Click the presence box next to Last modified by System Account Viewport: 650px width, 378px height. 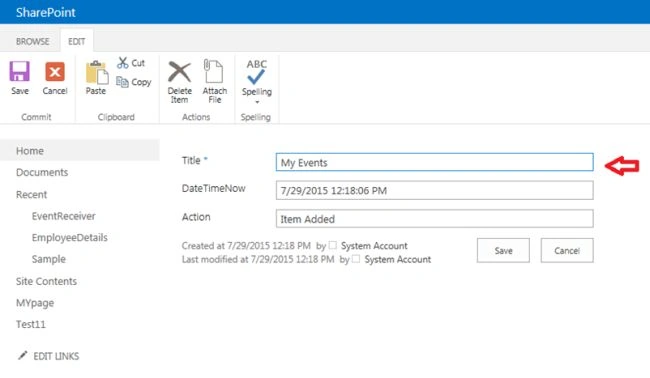pyautogui.click(x=356, y=259)
